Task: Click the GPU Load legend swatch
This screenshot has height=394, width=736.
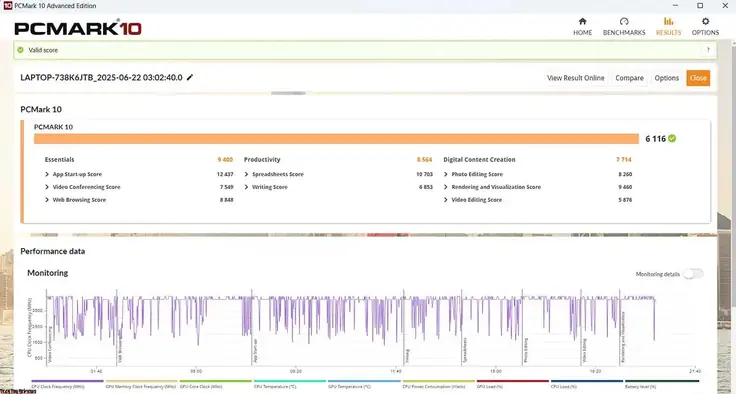Action: click(513, 381)
